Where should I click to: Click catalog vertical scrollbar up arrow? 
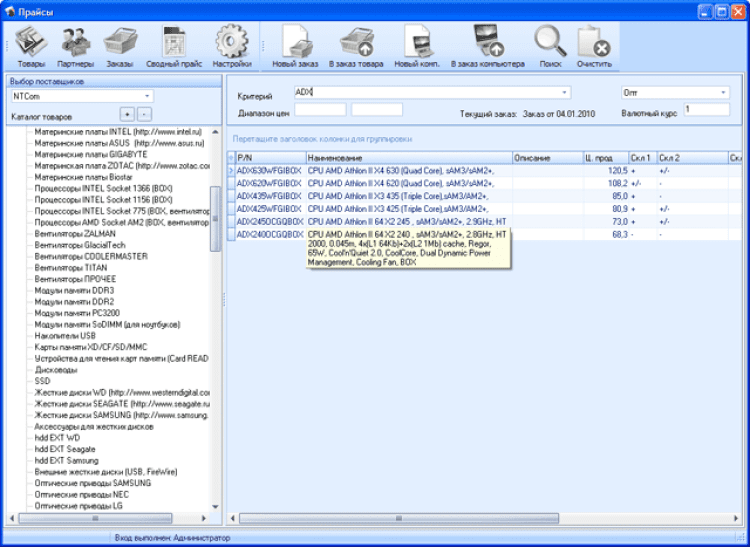pyautogui.click(x=215, y=131)
